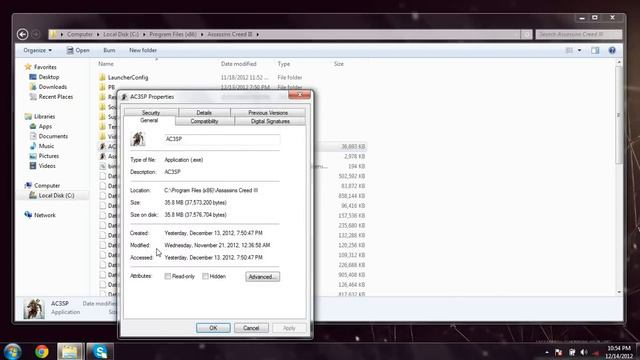Image resolution: width=640 pixels, height=360 pixels.
Task: Click Program Files (x86) breadcrumb
Action: point(173,35)
